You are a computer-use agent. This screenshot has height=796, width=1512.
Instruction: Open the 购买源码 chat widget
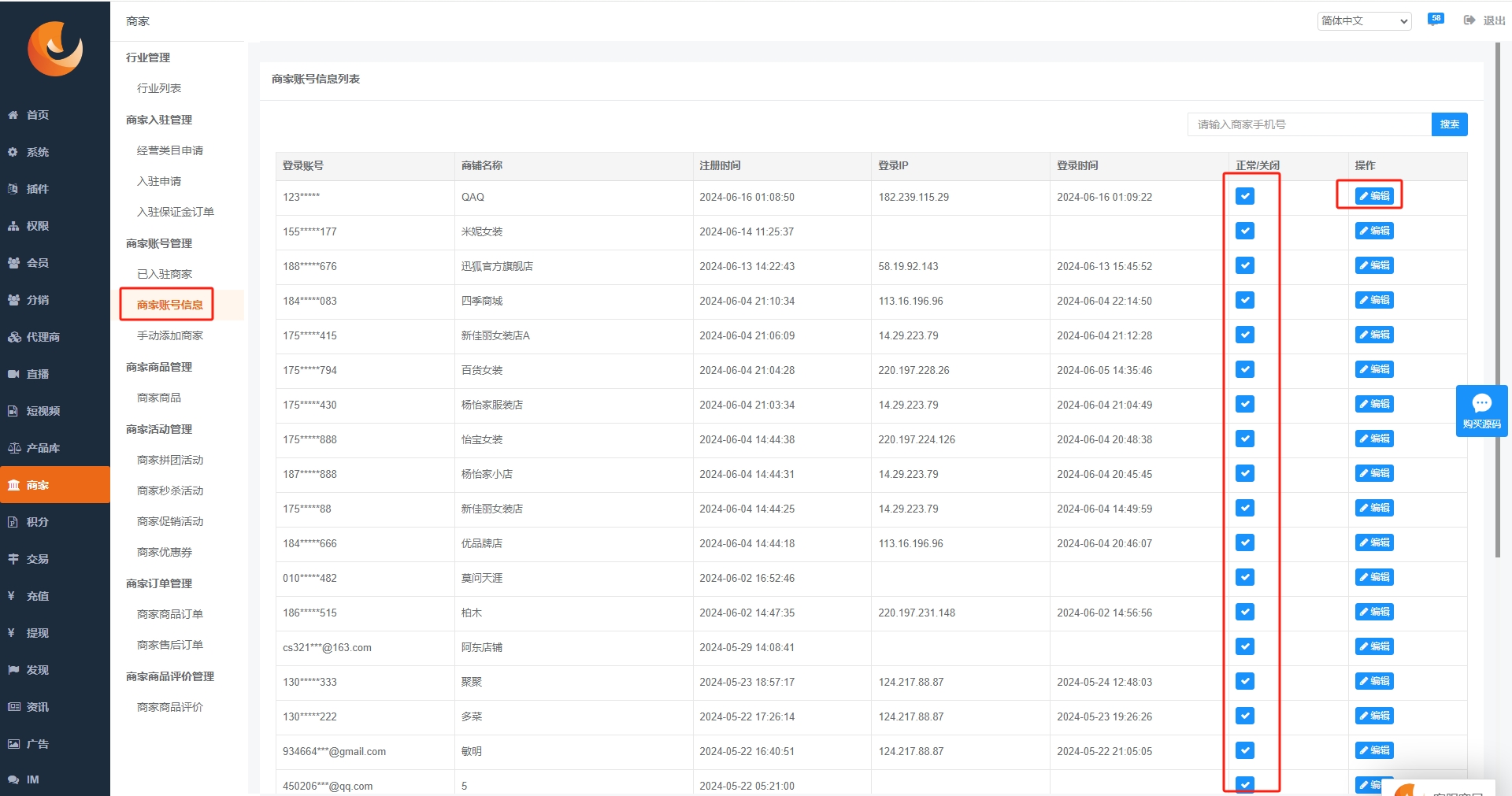tap(1482, 411)
